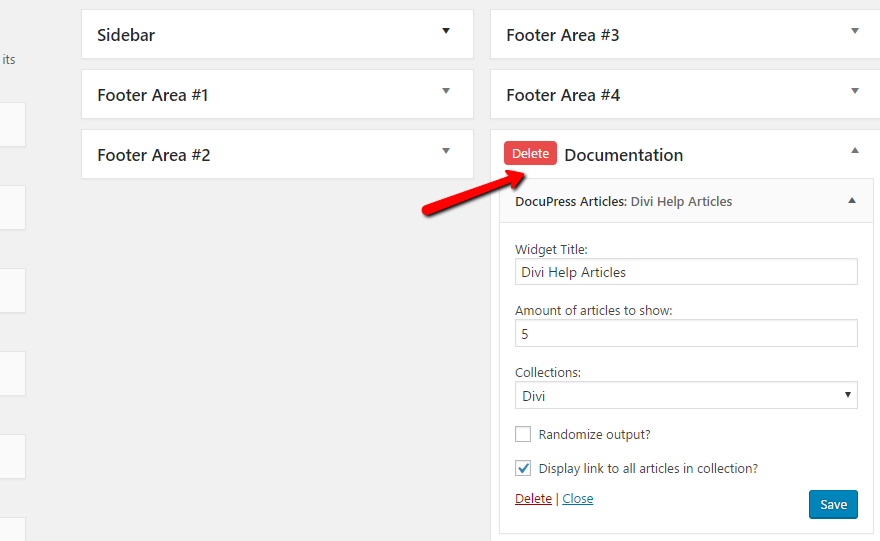Click into the Widget Title field
The image size is (880, 541).
pyautogui.click(x=686, y=272)
